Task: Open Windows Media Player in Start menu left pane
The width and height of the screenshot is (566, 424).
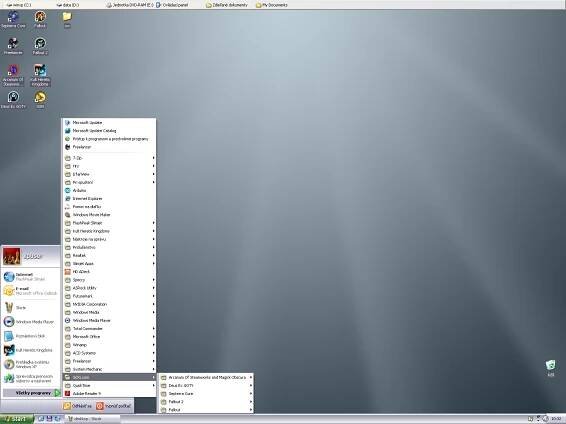Action: [x=31, y=322]
